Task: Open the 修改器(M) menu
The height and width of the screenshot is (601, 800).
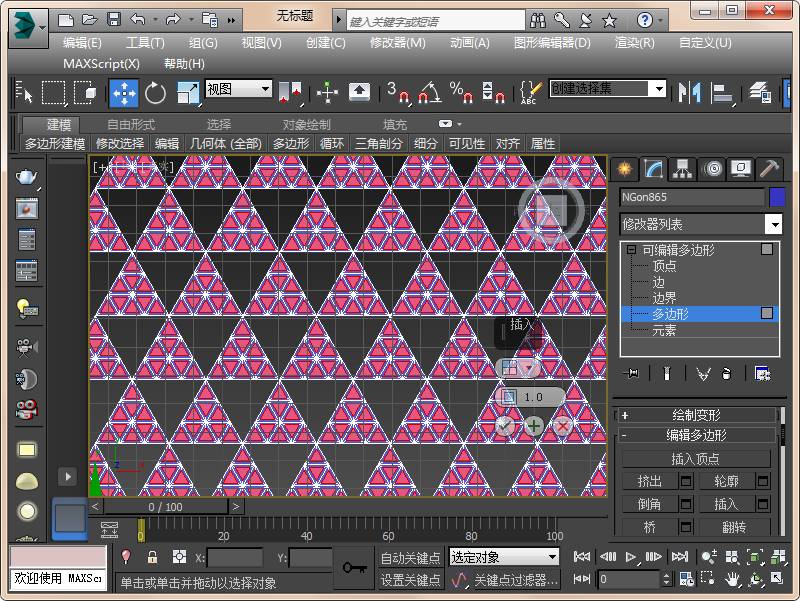Action: pyautogui.click(x=397, y=43)
